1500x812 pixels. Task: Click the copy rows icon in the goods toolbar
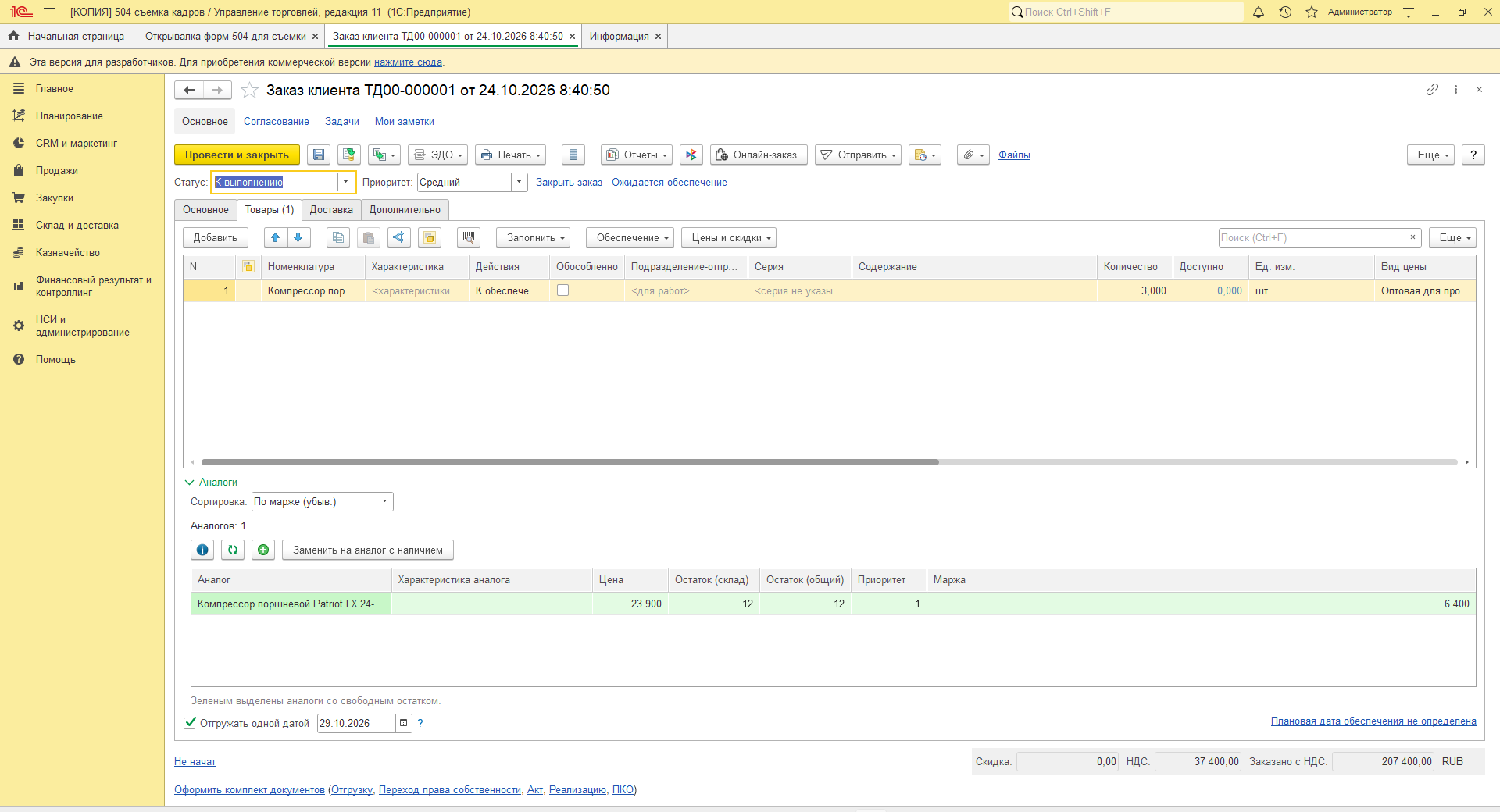click(338, 237)
